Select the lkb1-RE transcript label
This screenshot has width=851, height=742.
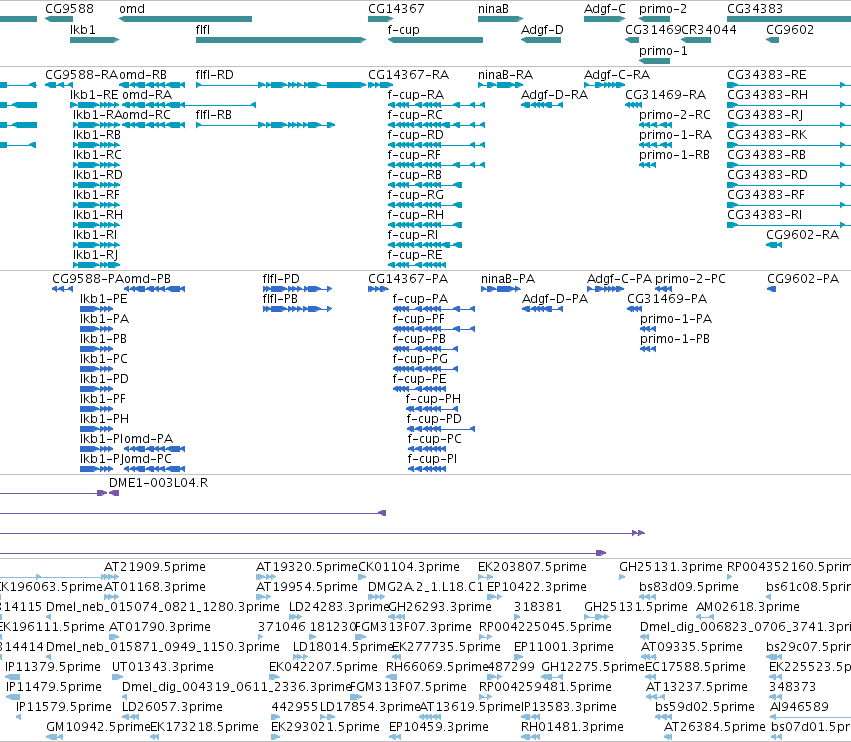(x=94, y=95)
